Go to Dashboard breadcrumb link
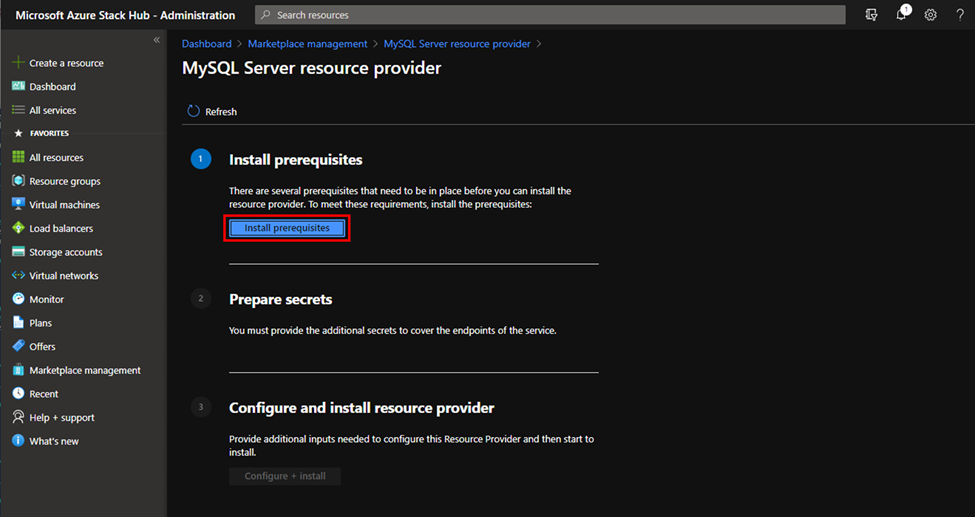 [206, 44]
